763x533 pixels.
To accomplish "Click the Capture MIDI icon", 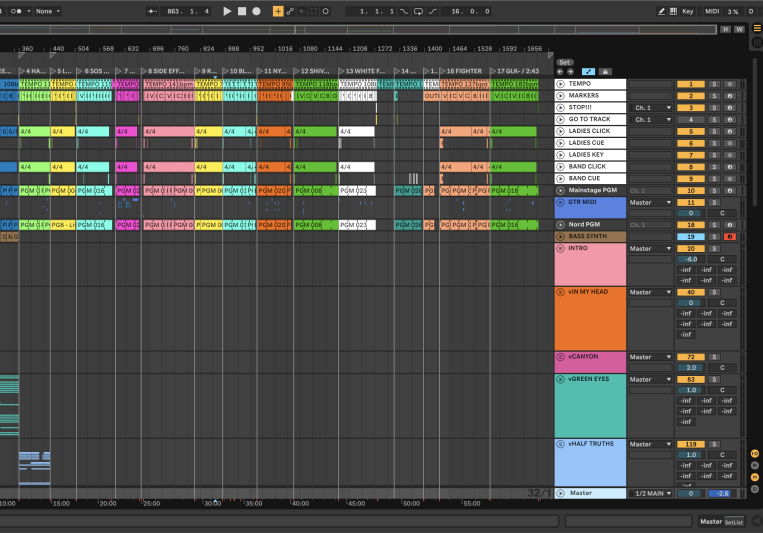I will 314,11.
